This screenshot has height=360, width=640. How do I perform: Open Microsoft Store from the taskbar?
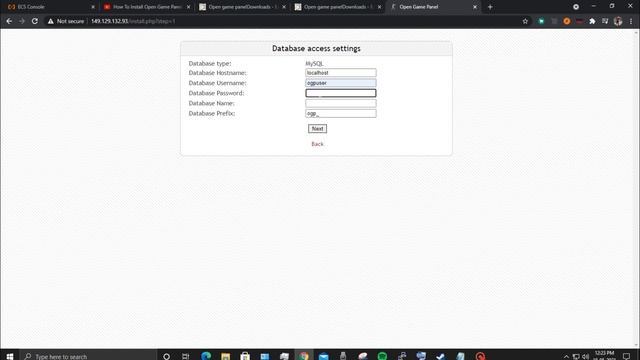pyautogui.click(x=245, y=356)
